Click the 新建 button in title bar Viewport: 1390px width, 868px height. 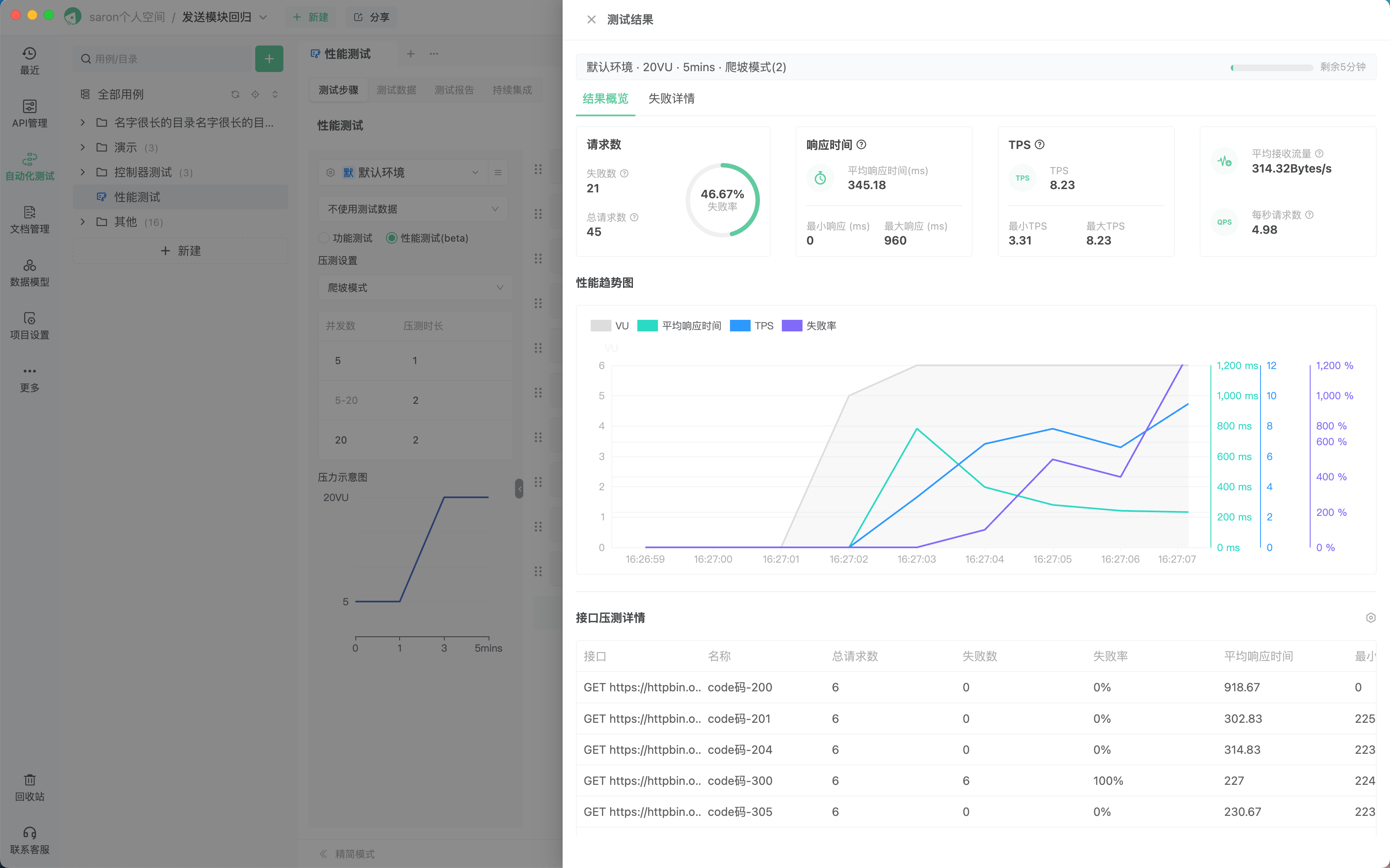[311, 17]
